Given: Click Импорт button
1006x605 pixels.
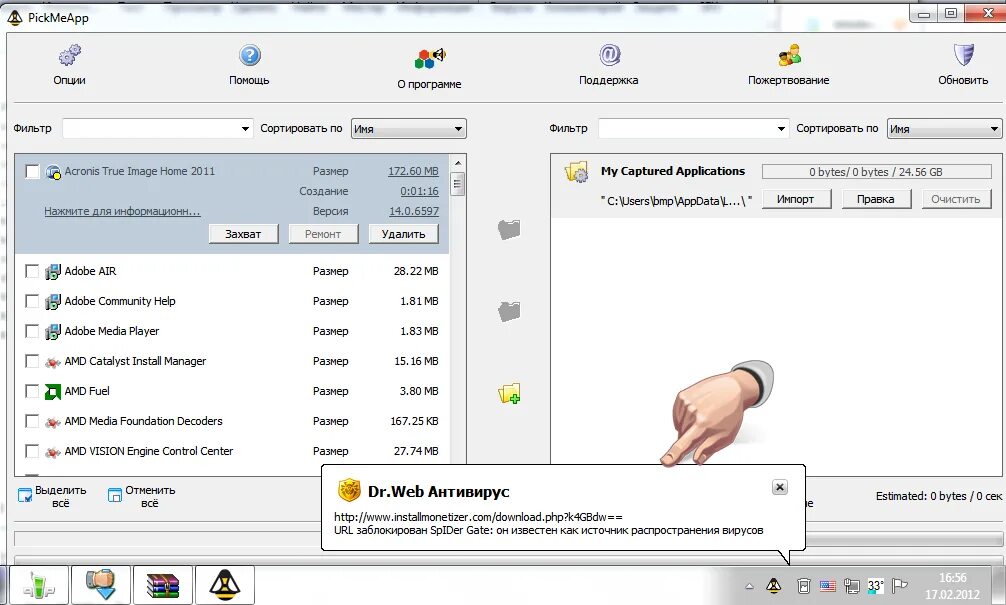Looking at the screenshot, I should coord(796,199).
